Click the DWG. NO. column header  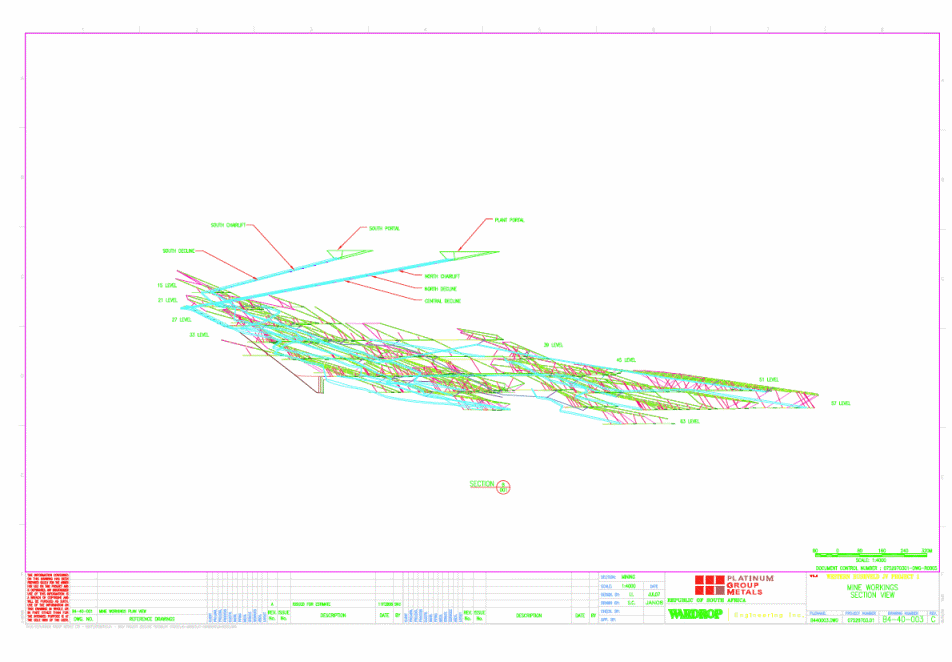coord(83,619)
